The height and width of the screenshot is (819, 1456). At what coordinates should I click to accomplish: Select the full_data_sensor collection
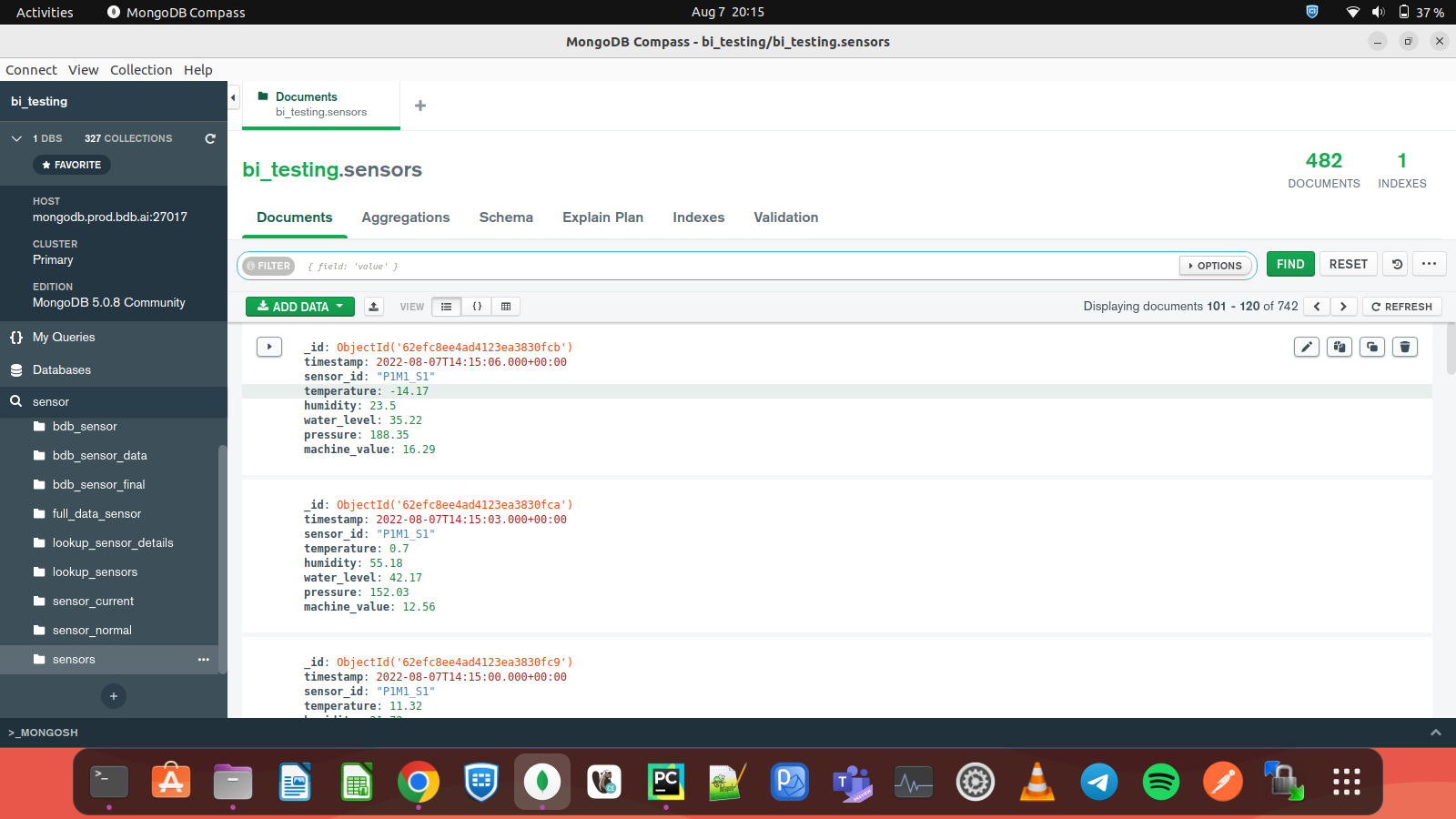[96, 513]
